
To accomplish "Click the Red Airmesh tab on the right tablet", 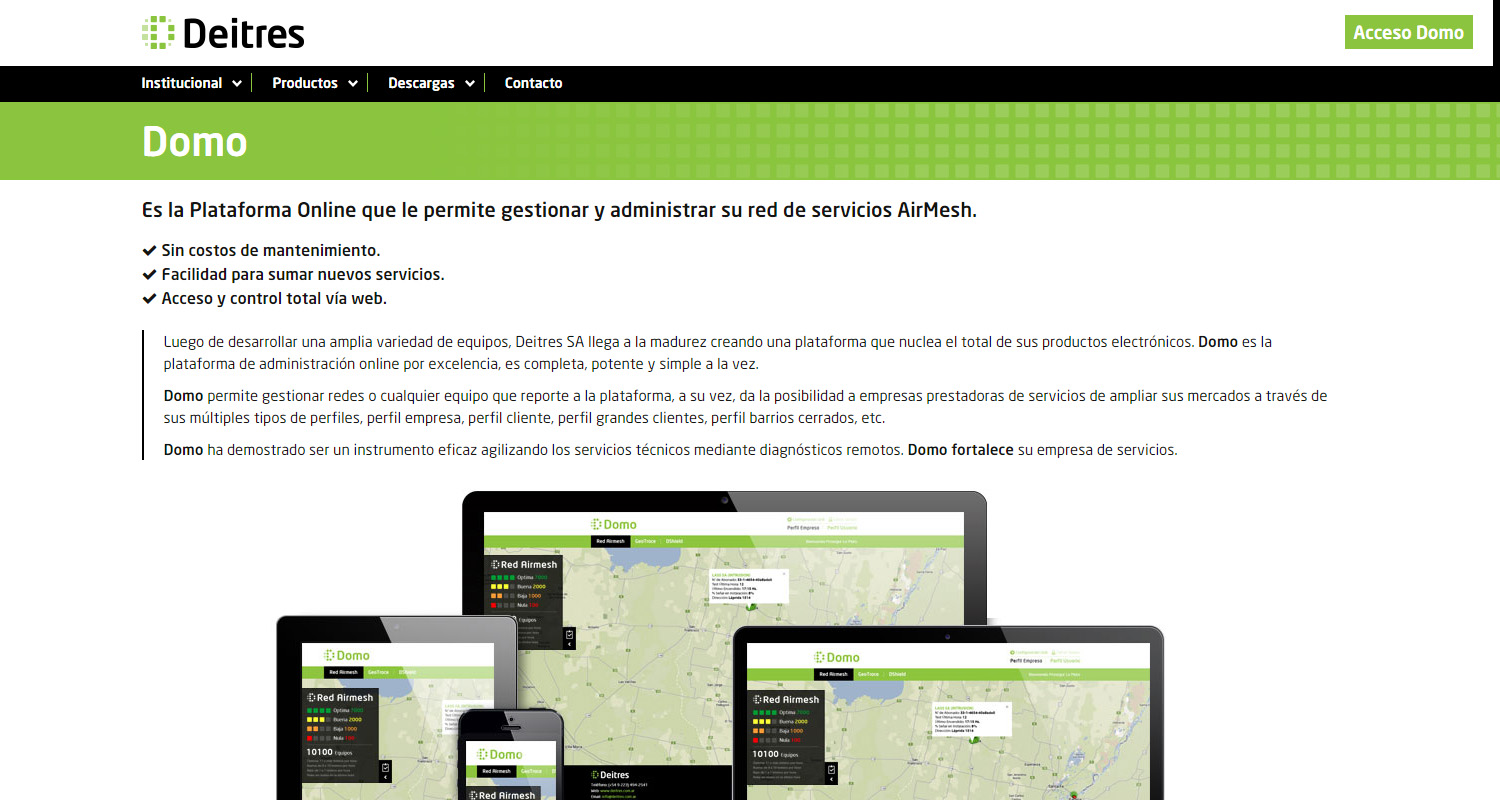I will point(833,675).
